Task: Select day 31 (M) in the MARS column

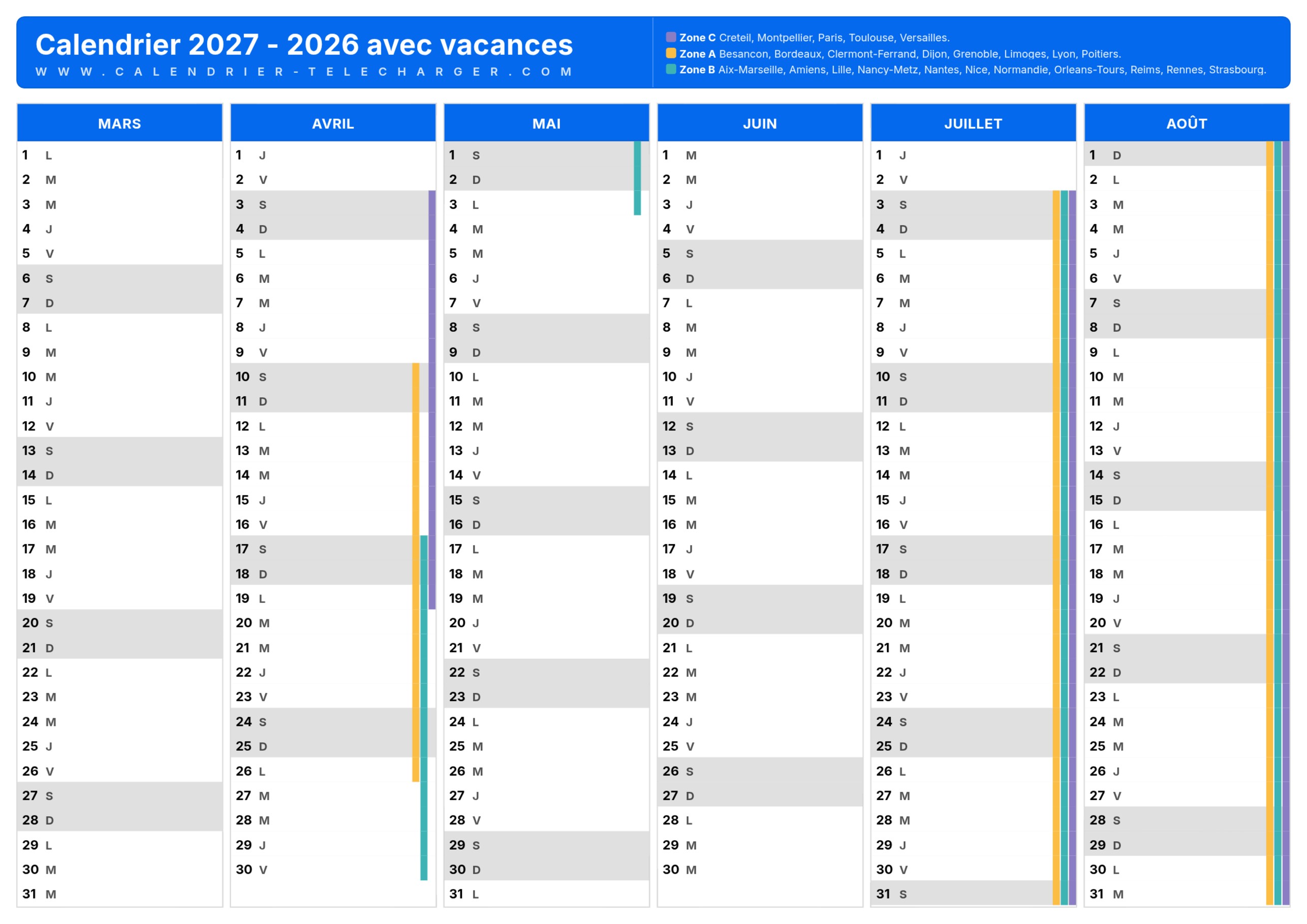Action: [119, 894]
